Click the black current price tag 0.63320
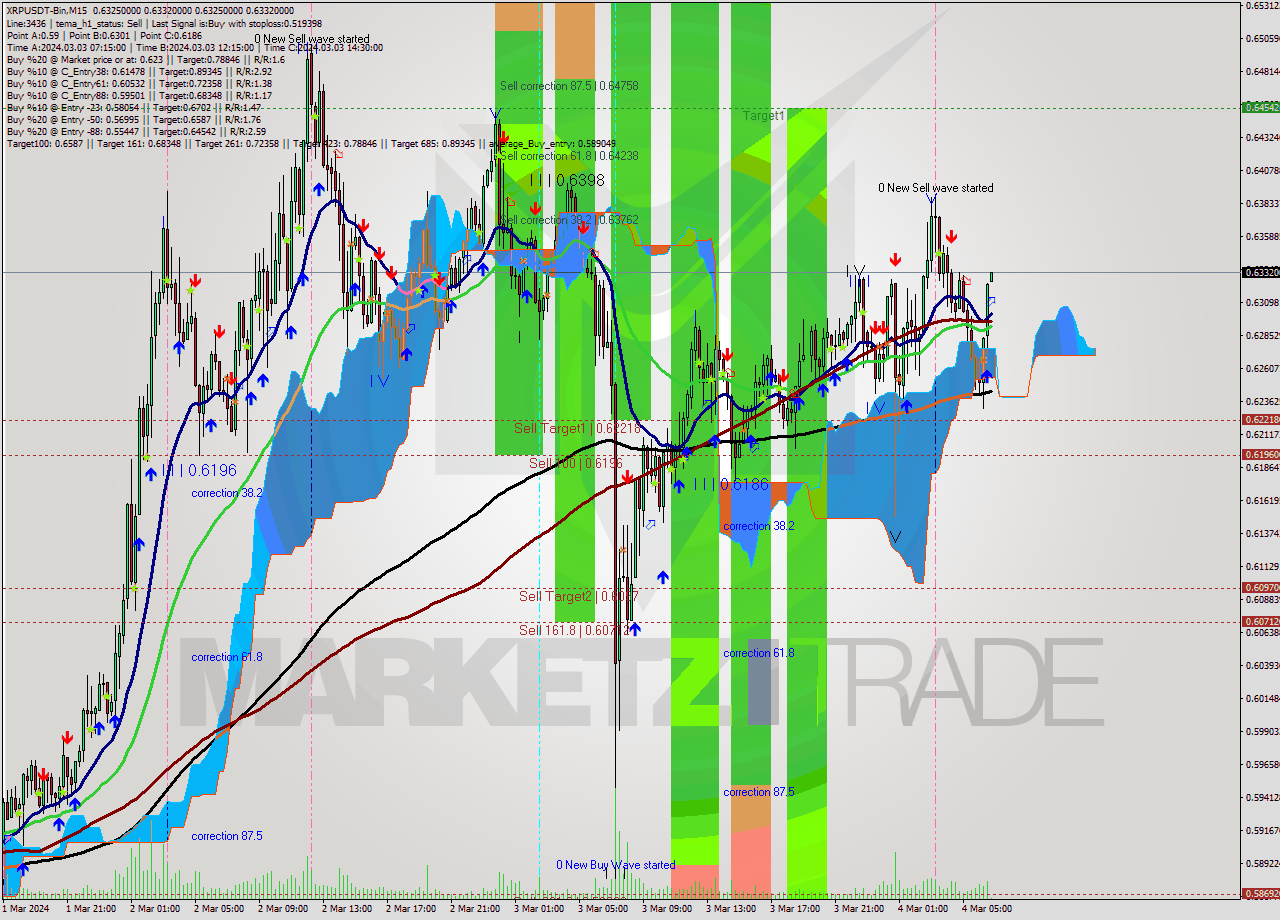1280x920 pixels. point(1260,272)
